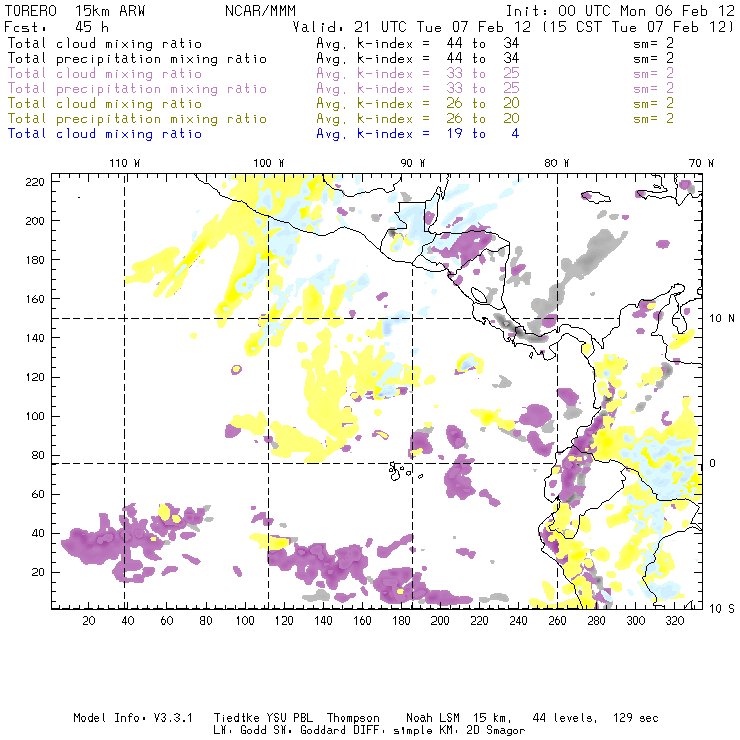
Task: Select the black "Total precipitation mixing ratio" legend entry
Action: click(x=137, y=59)
